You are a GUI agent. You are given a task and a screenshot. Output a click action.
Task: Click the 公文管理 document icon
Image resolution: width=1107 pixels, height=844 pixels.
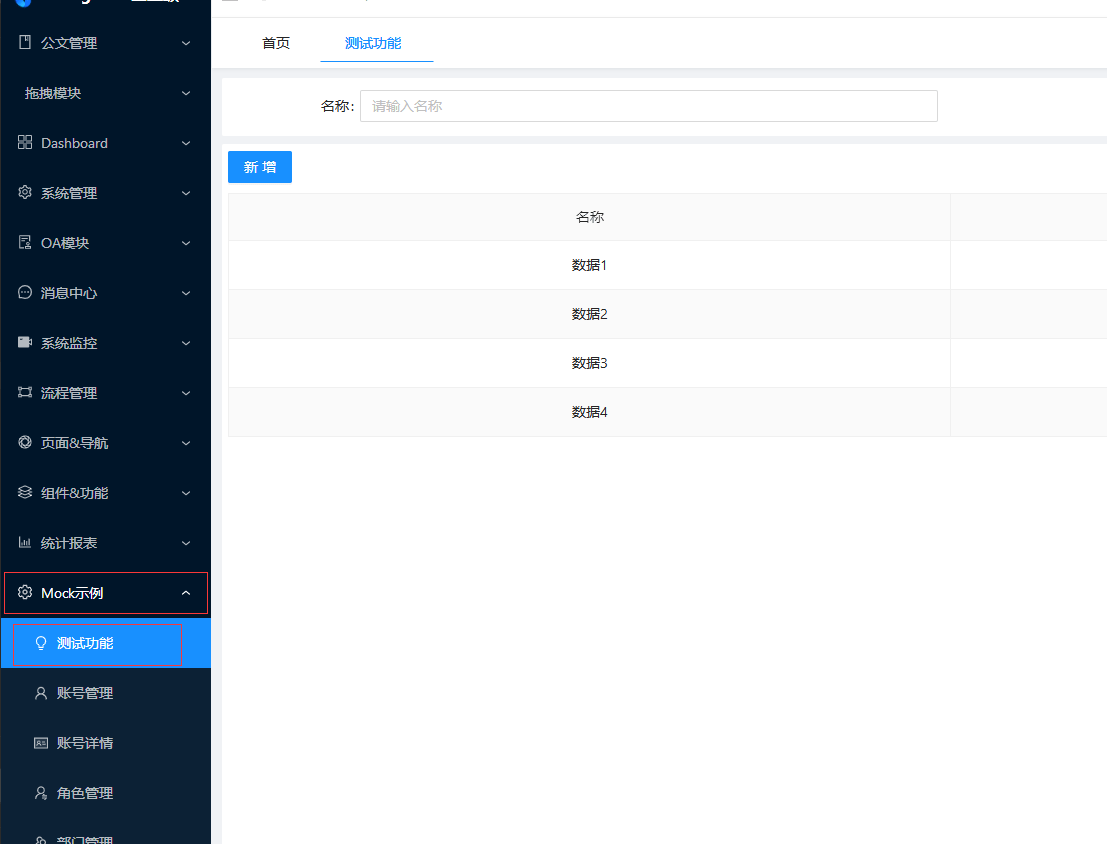pyautogui.click(x=25, y=43)
